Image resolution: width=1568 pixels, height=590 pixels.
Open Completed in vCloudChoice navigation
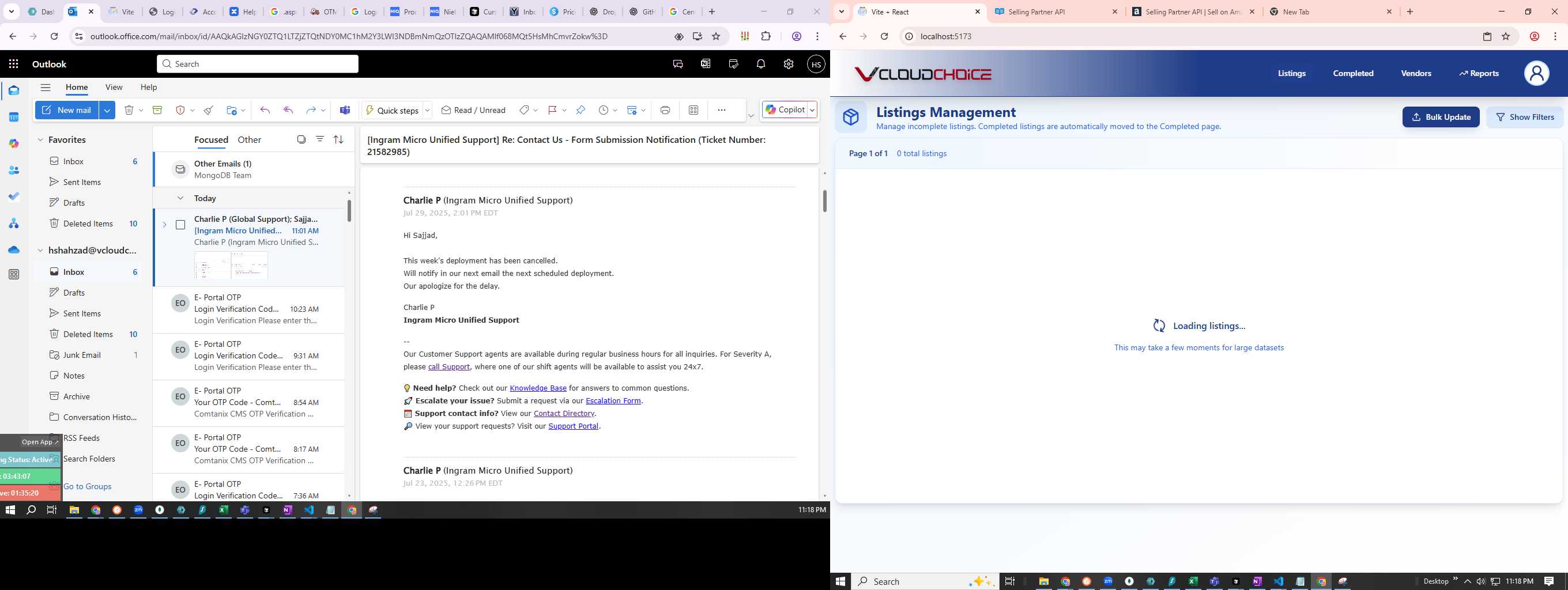(x=1353, y=74)
